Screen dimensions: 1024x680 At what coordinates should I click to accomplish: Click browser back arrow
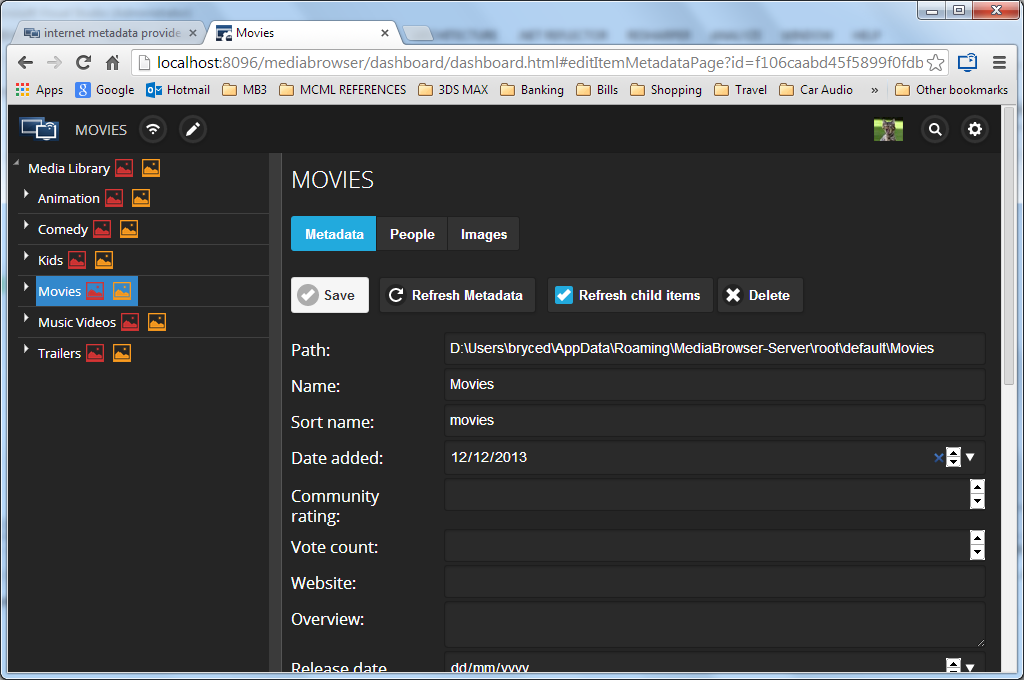coord(25,63)
